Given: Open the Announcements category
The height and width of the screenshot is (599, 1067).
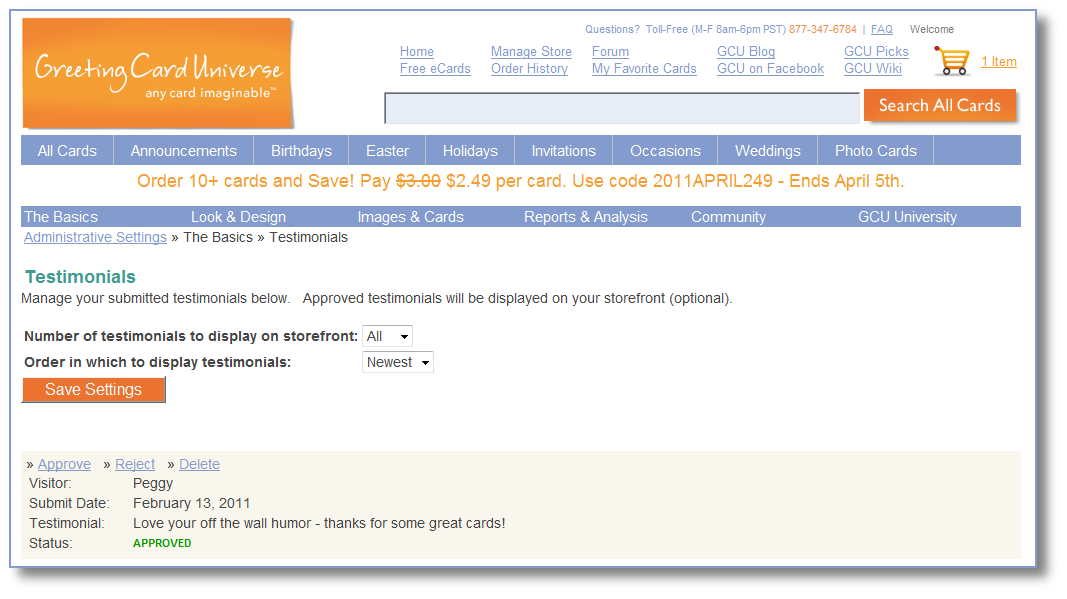Looking at the screenshot, I should 184,150.
